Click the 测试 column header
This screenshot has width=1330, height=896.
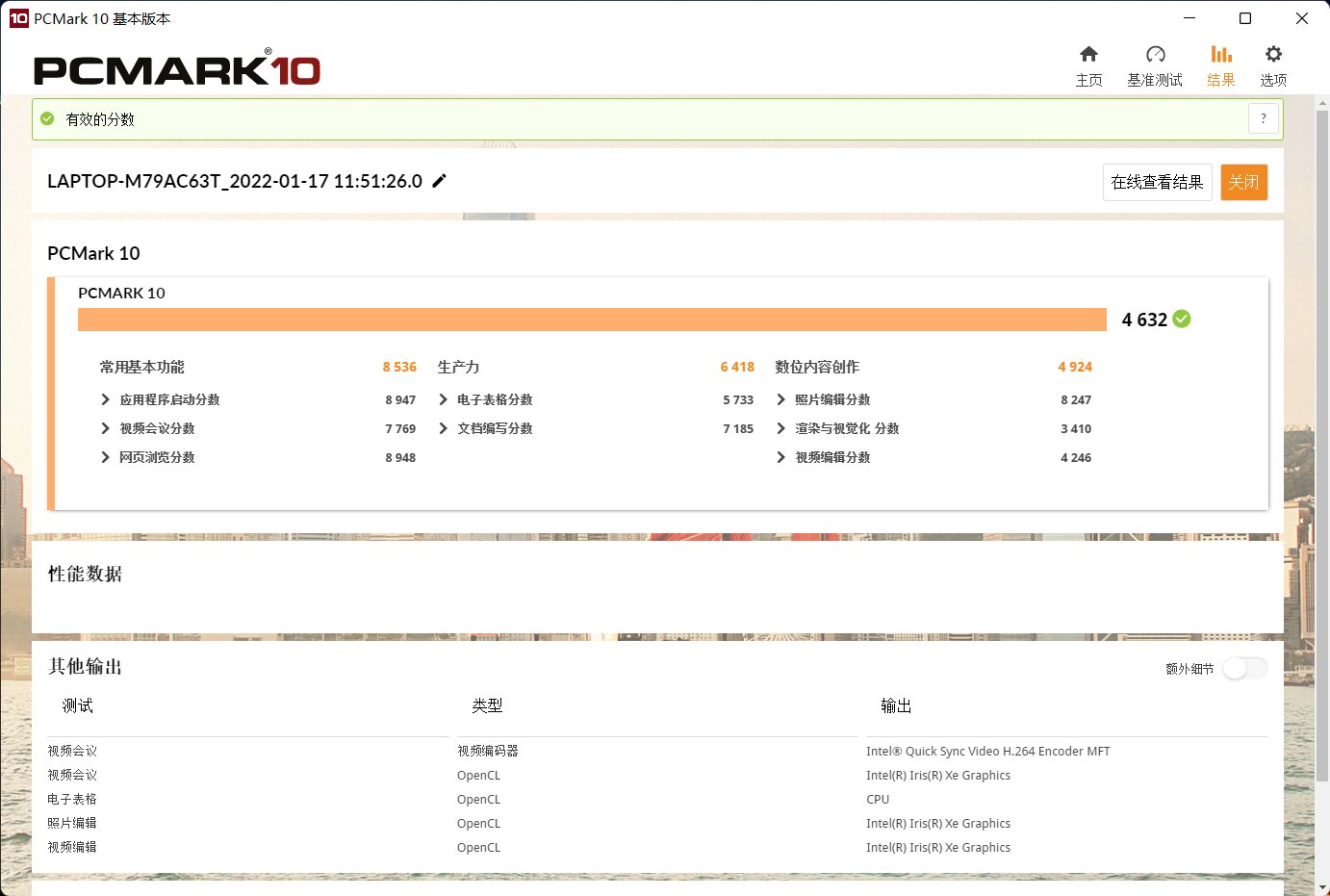(78, 705)
